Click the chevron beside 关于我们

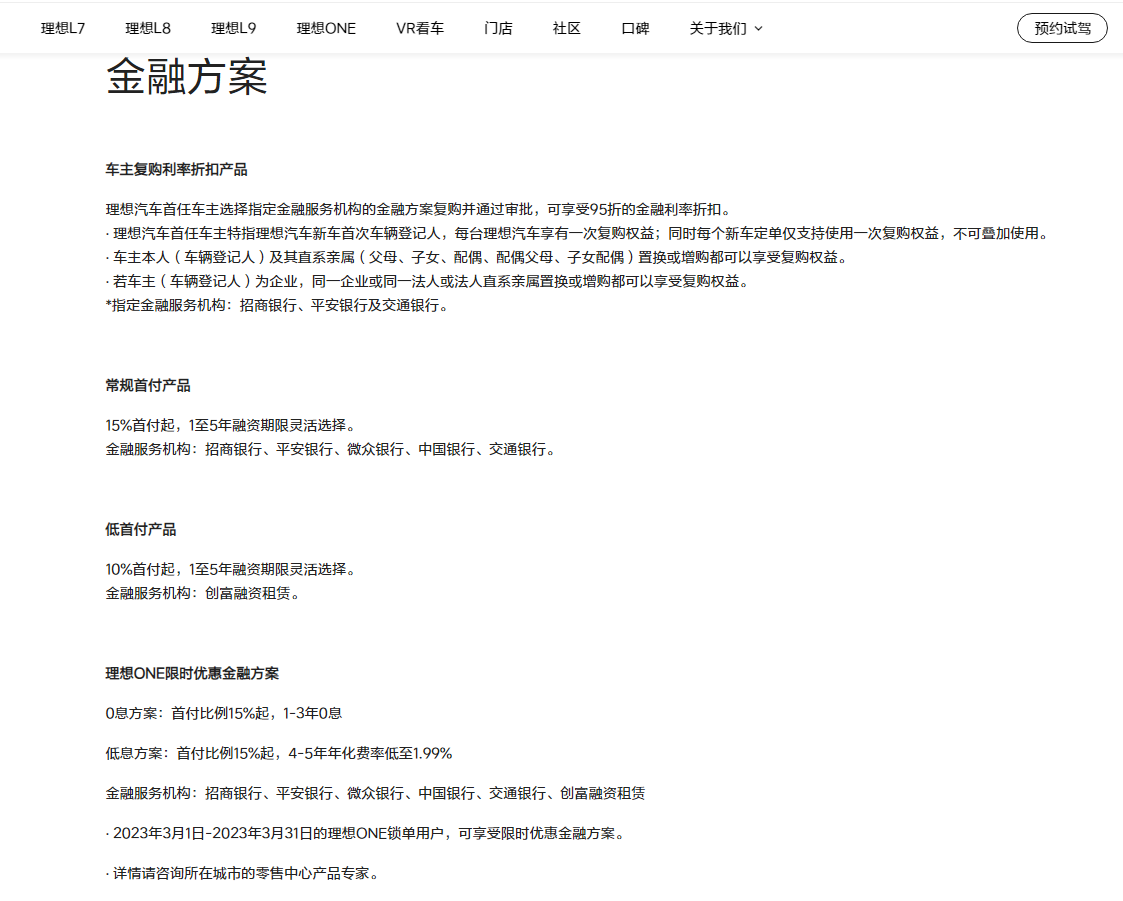click(x=758, y=29)
